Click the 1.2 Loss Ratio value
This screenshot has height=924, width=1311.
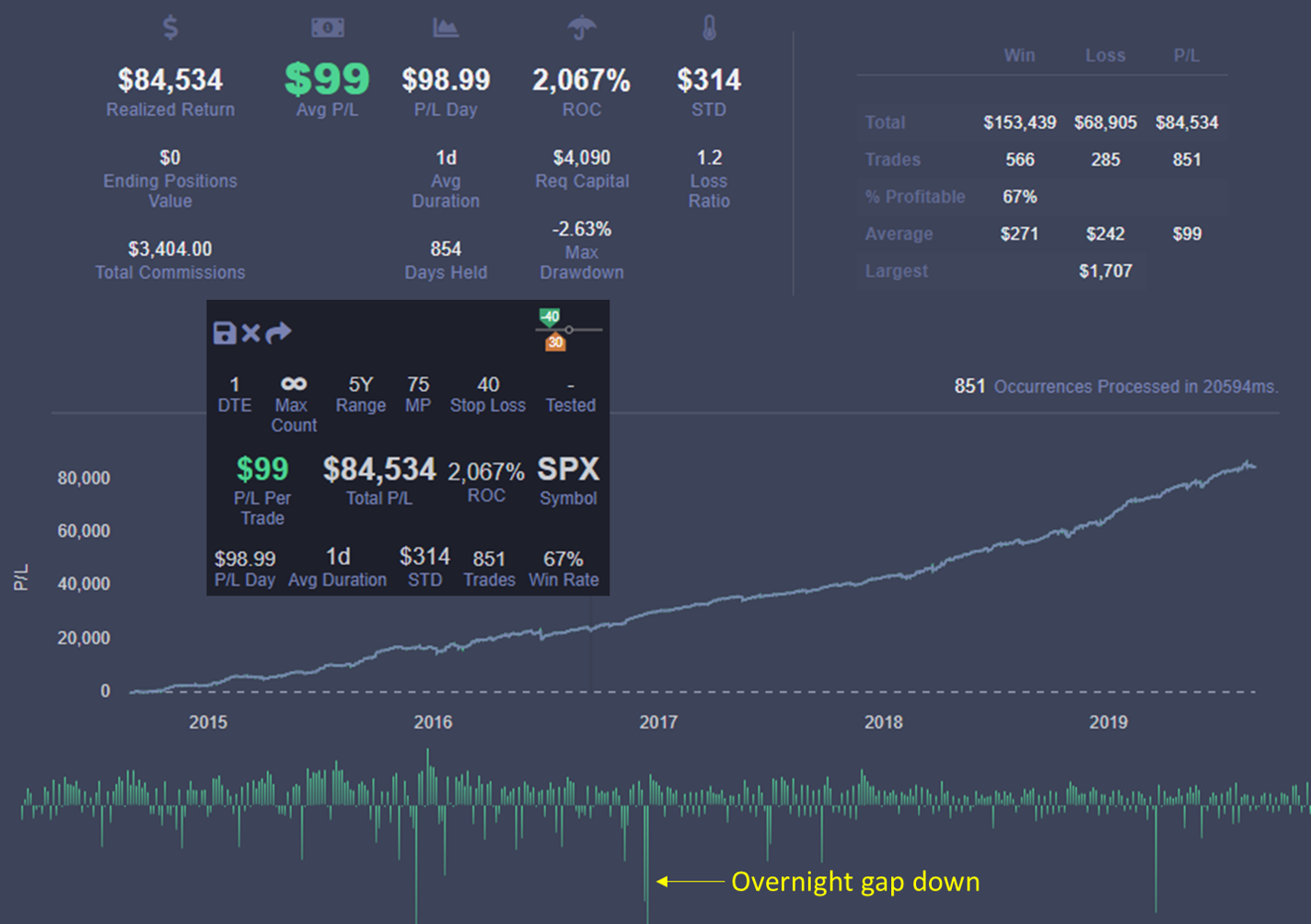coord(709,157)
